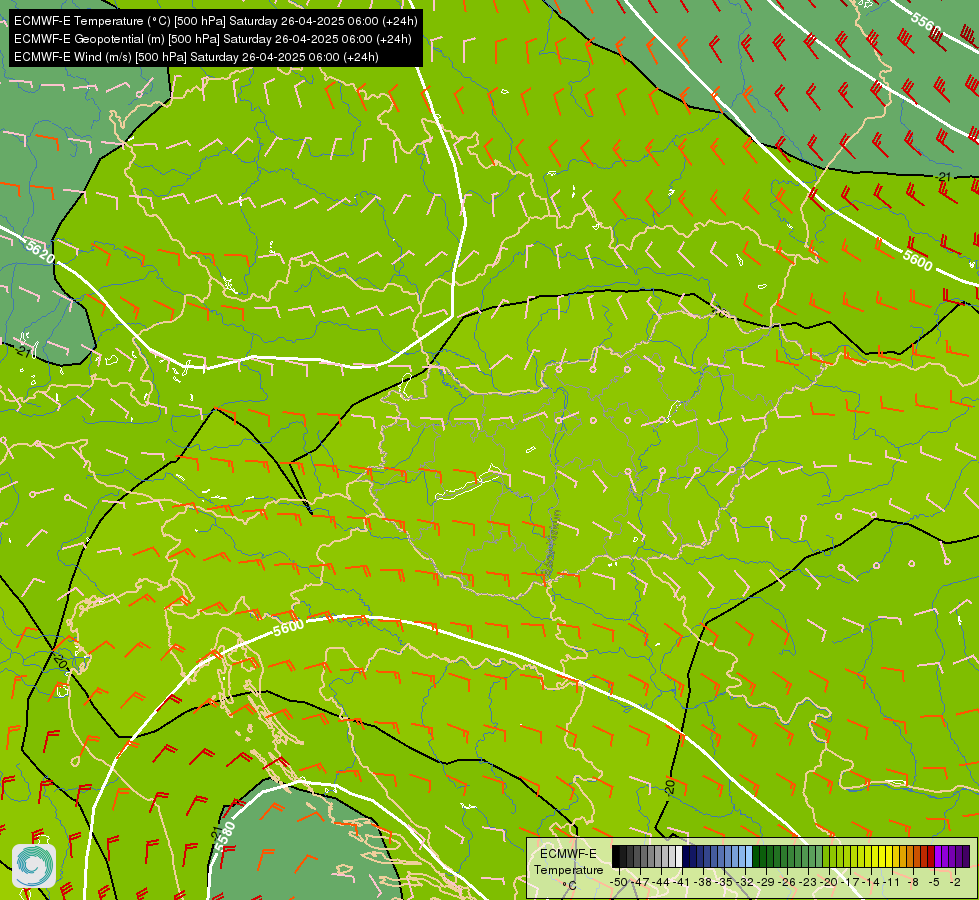Click the -41 value on the legend scale
This screenshot has width=979, height=900.
tap(682, 882)
